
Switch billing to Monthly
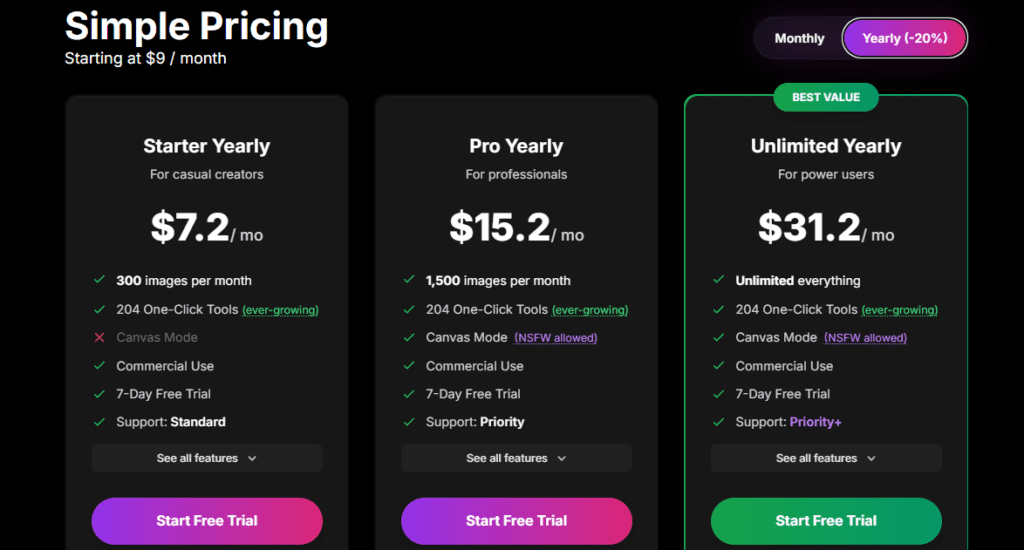tap(799, 38)
